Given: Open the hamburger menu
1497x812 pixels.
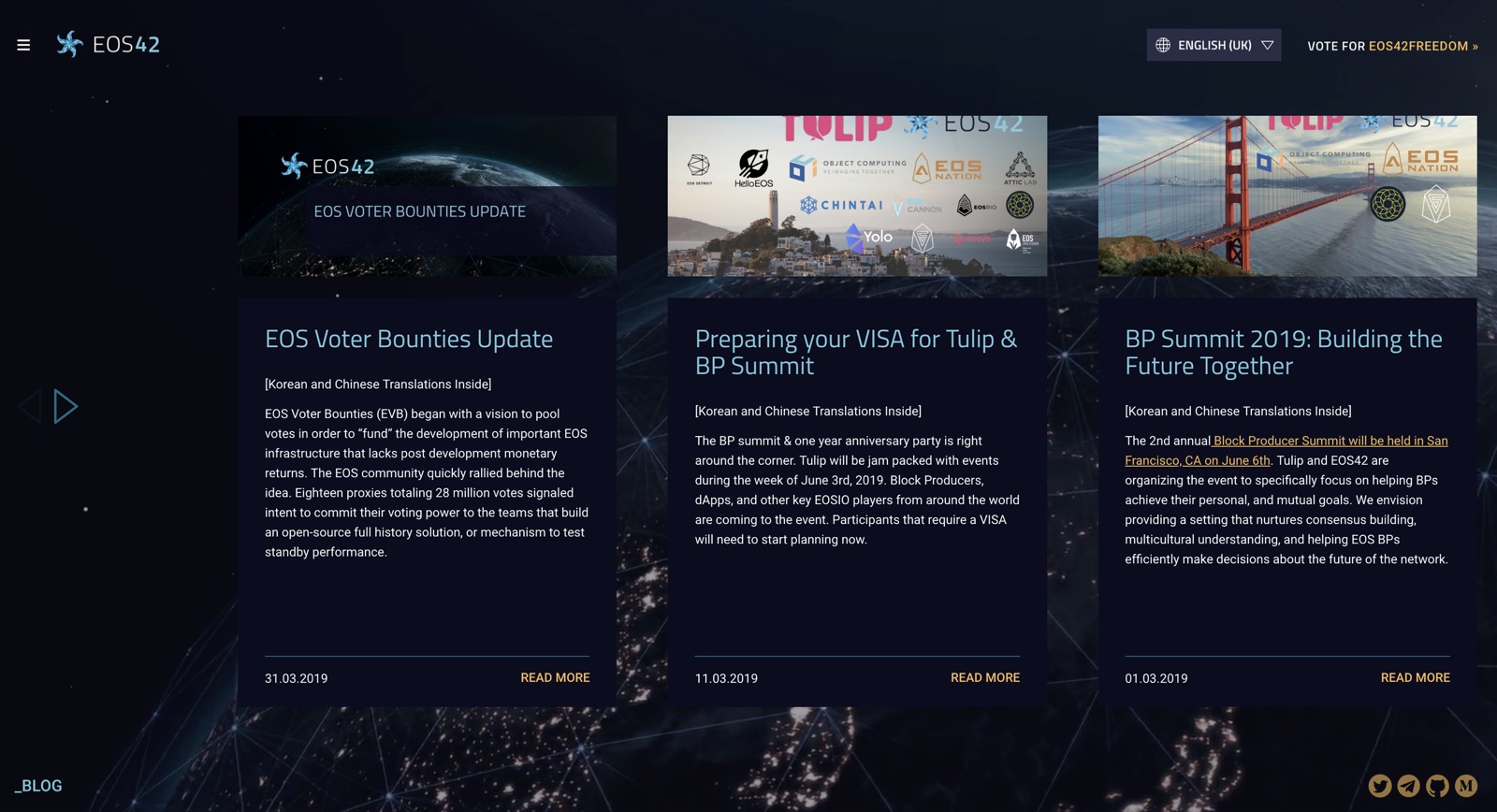Looking at the screenshot, I should pyautogui.click(x=23, y=45).
